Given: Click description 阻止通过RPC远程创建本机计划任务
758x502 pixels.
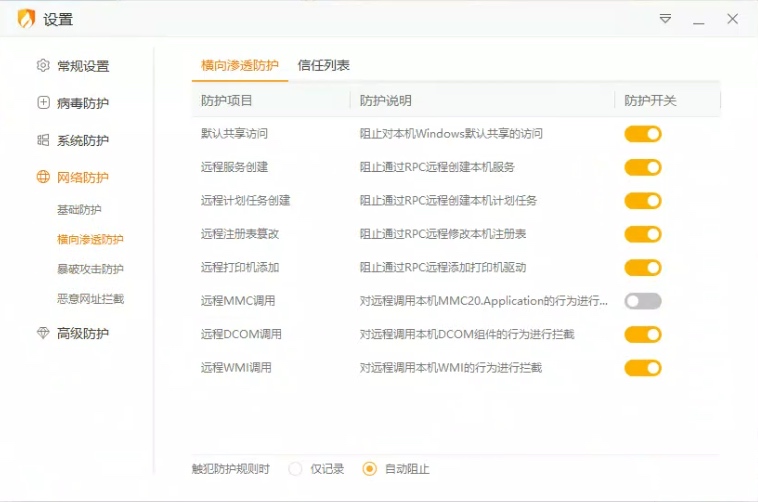Looking at the screenshot, I should click(448, 200).
